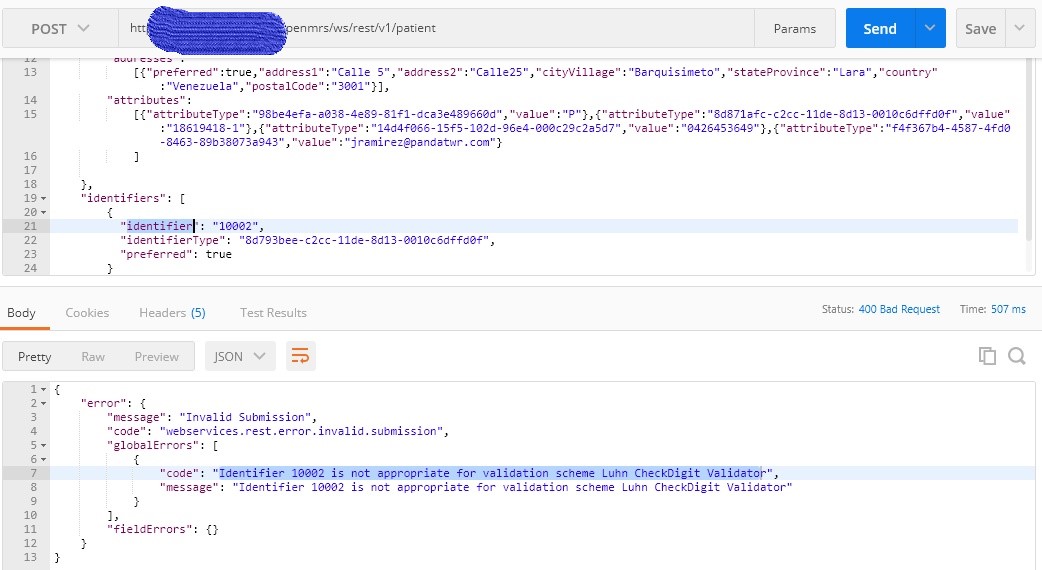Image resolution: width=1042 pixels, height=570 pixels.
Task: Copy response body with copy icon
Action: coord(987,356)
